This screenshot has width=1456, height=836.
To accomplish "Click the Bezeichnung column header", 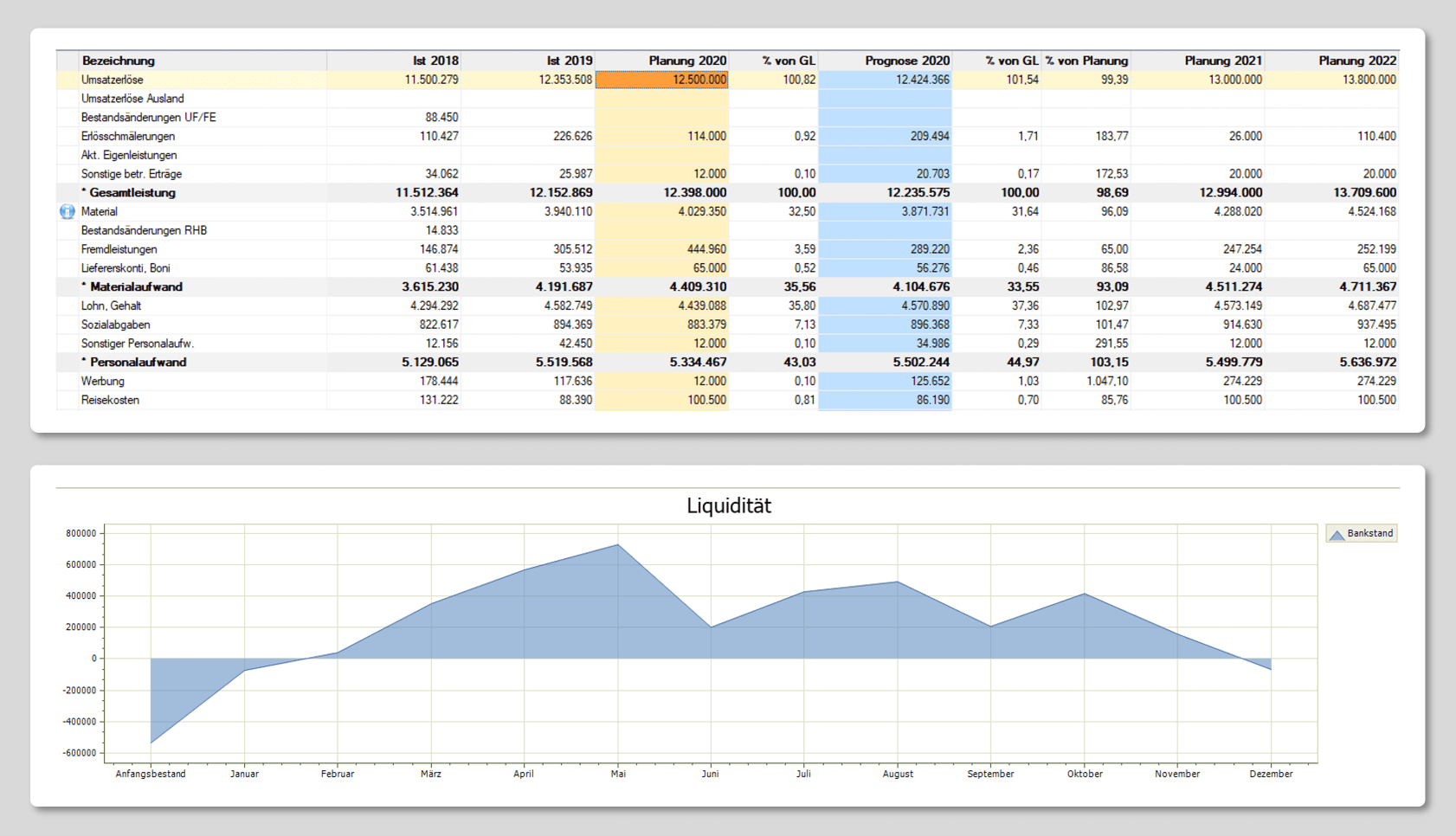I will [118, 61].
